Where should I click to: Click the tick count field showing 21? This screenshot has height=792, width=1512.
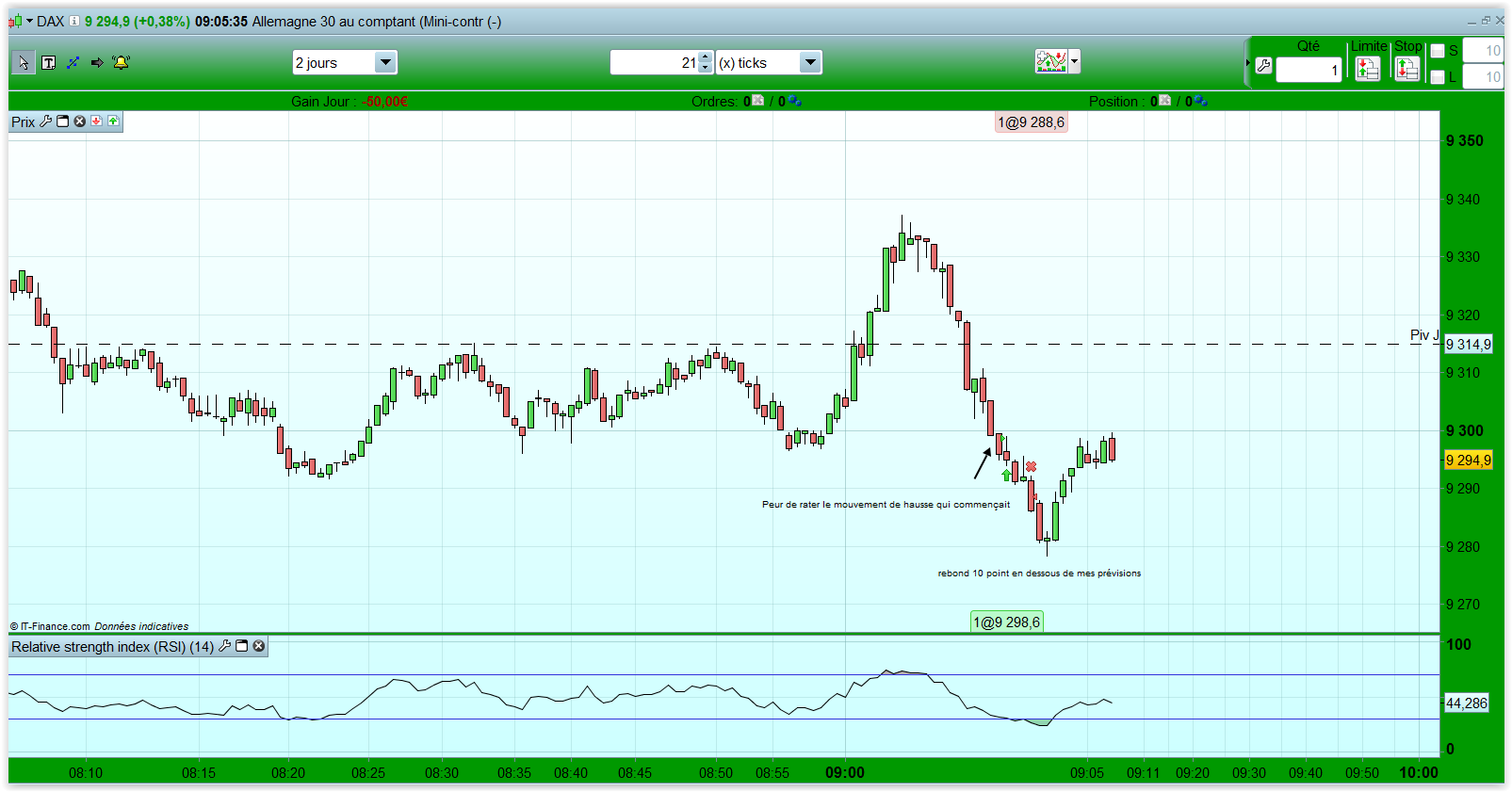click(656, 62)
